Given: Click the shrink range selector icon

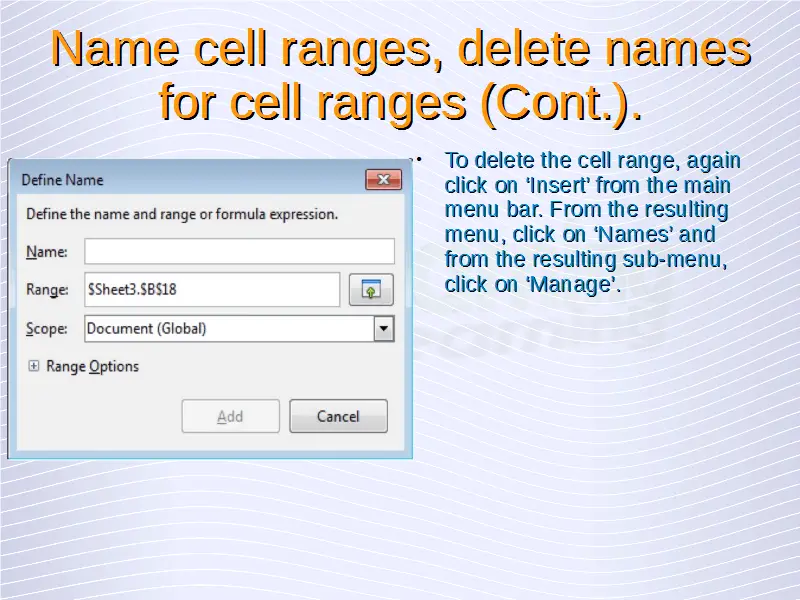Looking at the screenshot, I should coord(370,290).
